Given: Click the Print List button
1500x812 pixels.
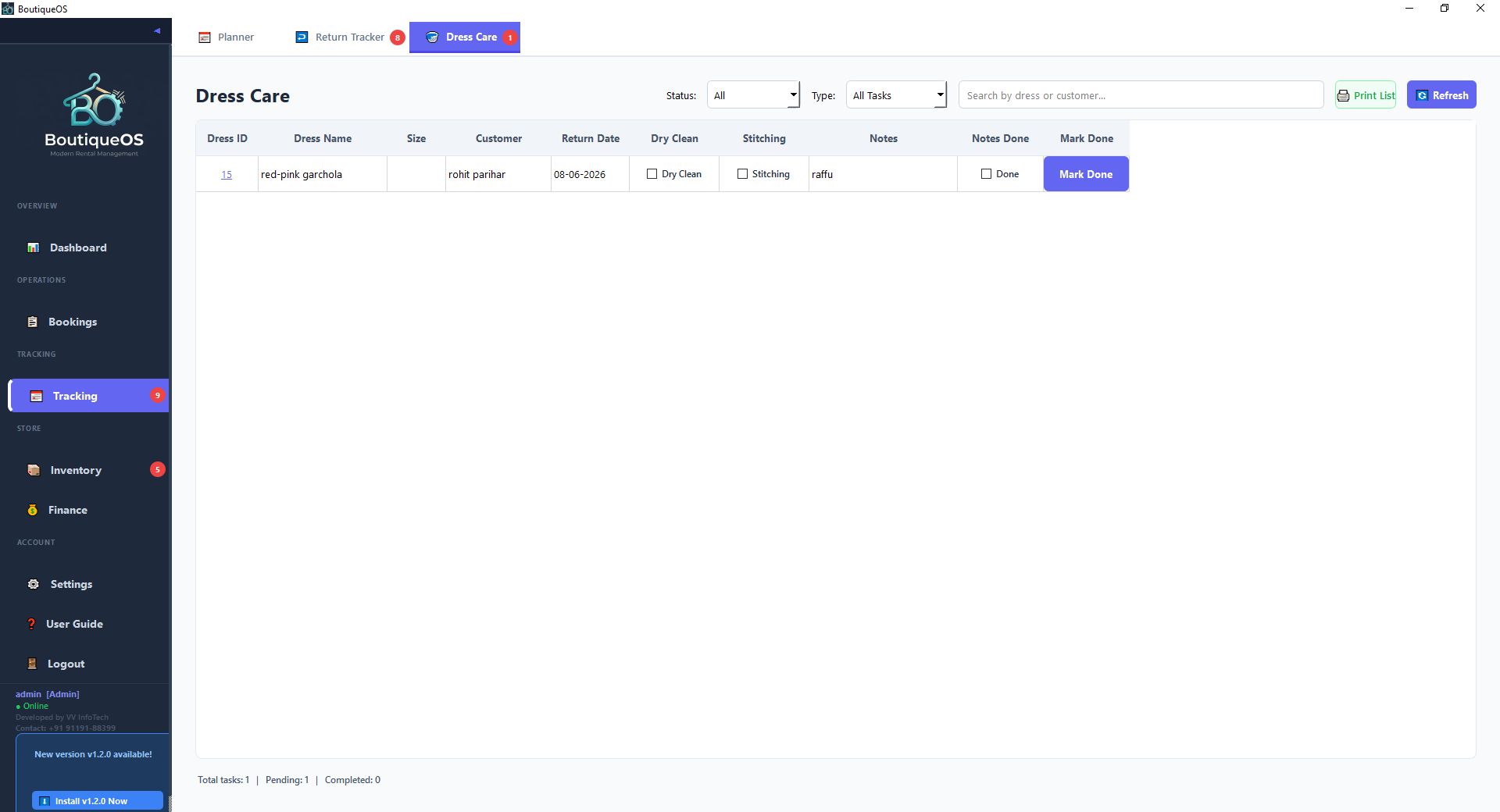Looking at the screenshot, I should 1366,95.
